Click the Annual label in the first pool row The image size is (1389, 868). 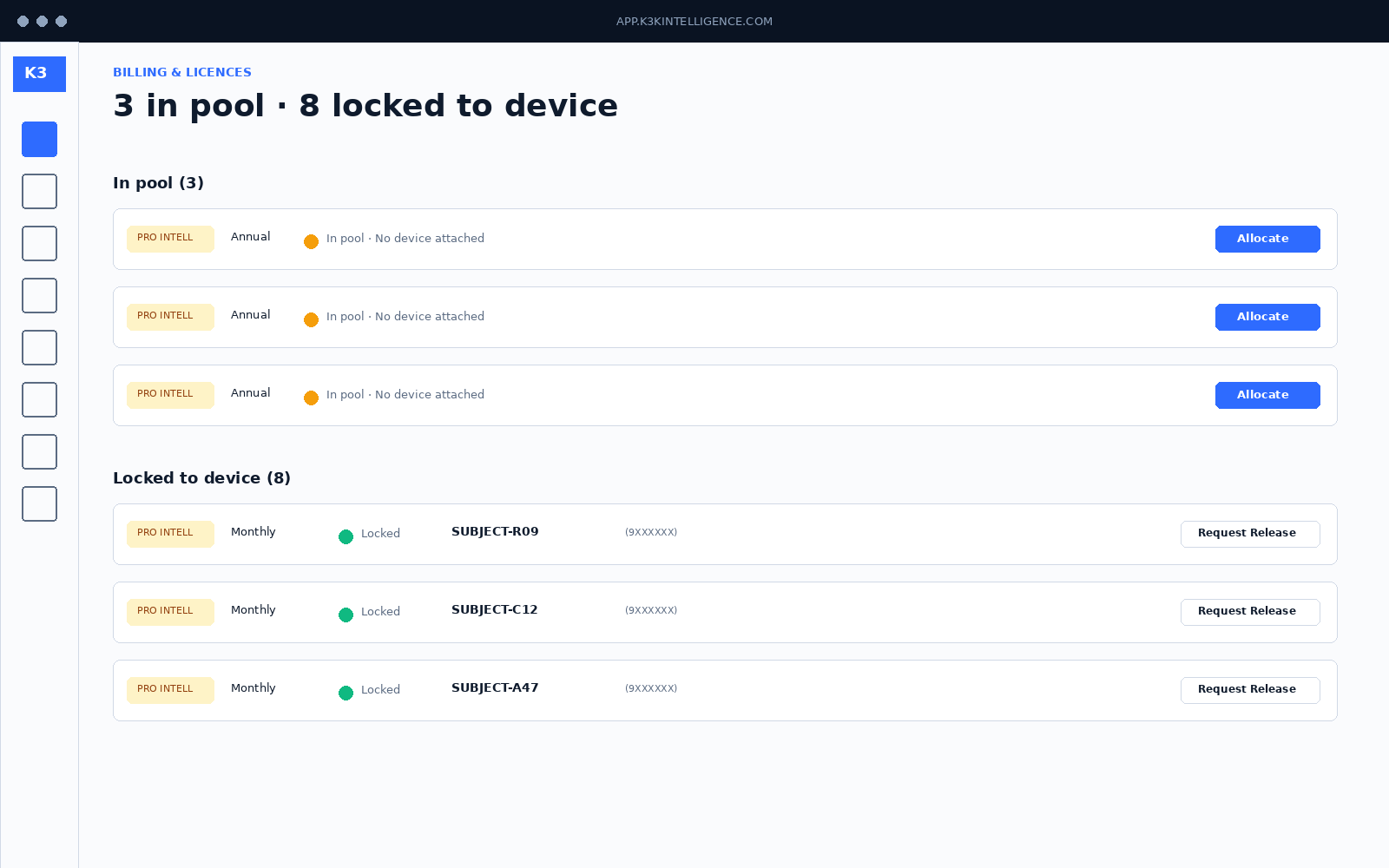click(251, 237)
